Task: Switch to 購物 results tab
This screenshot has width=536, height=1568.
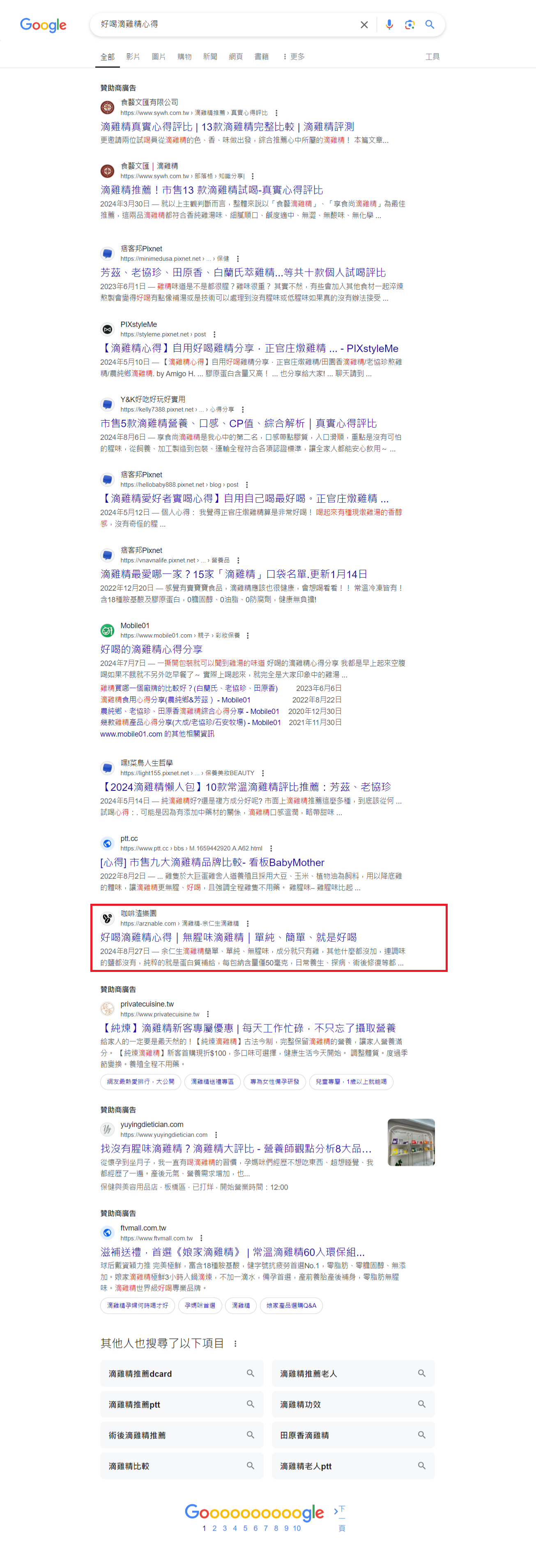Action: tap(184, 57)
